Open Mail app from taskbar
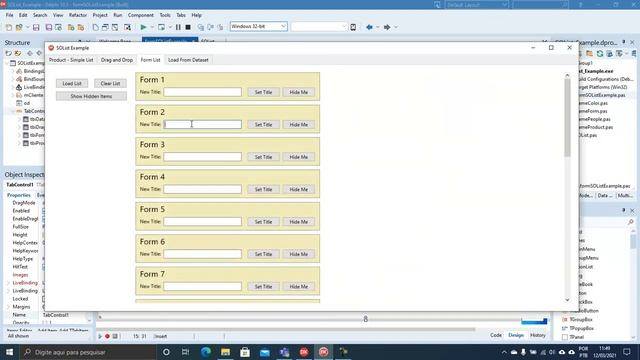Viewport: 640px width, 360px height. point(265,352)
